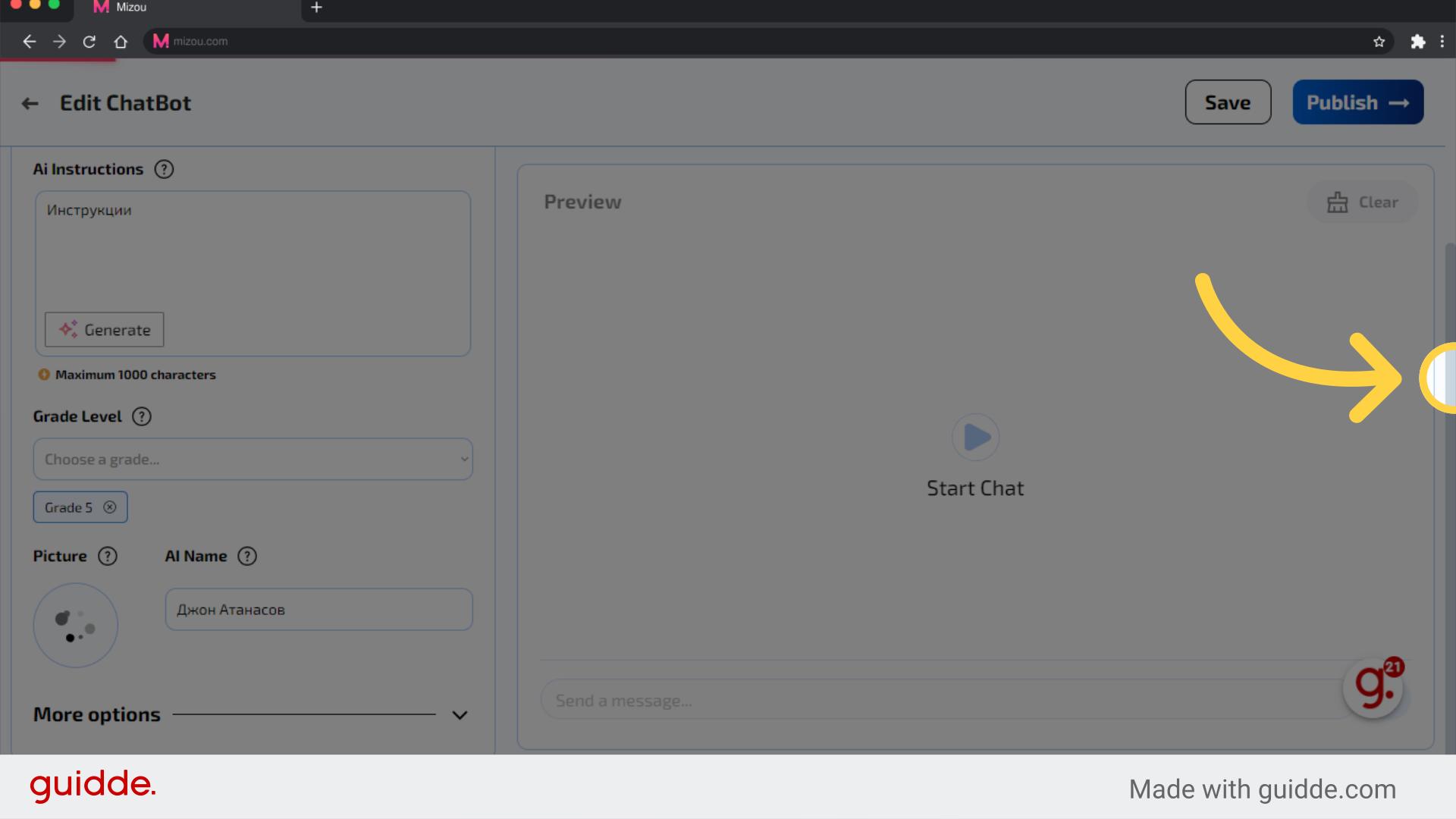Click the AI Instructions help icon

point(163,169)
